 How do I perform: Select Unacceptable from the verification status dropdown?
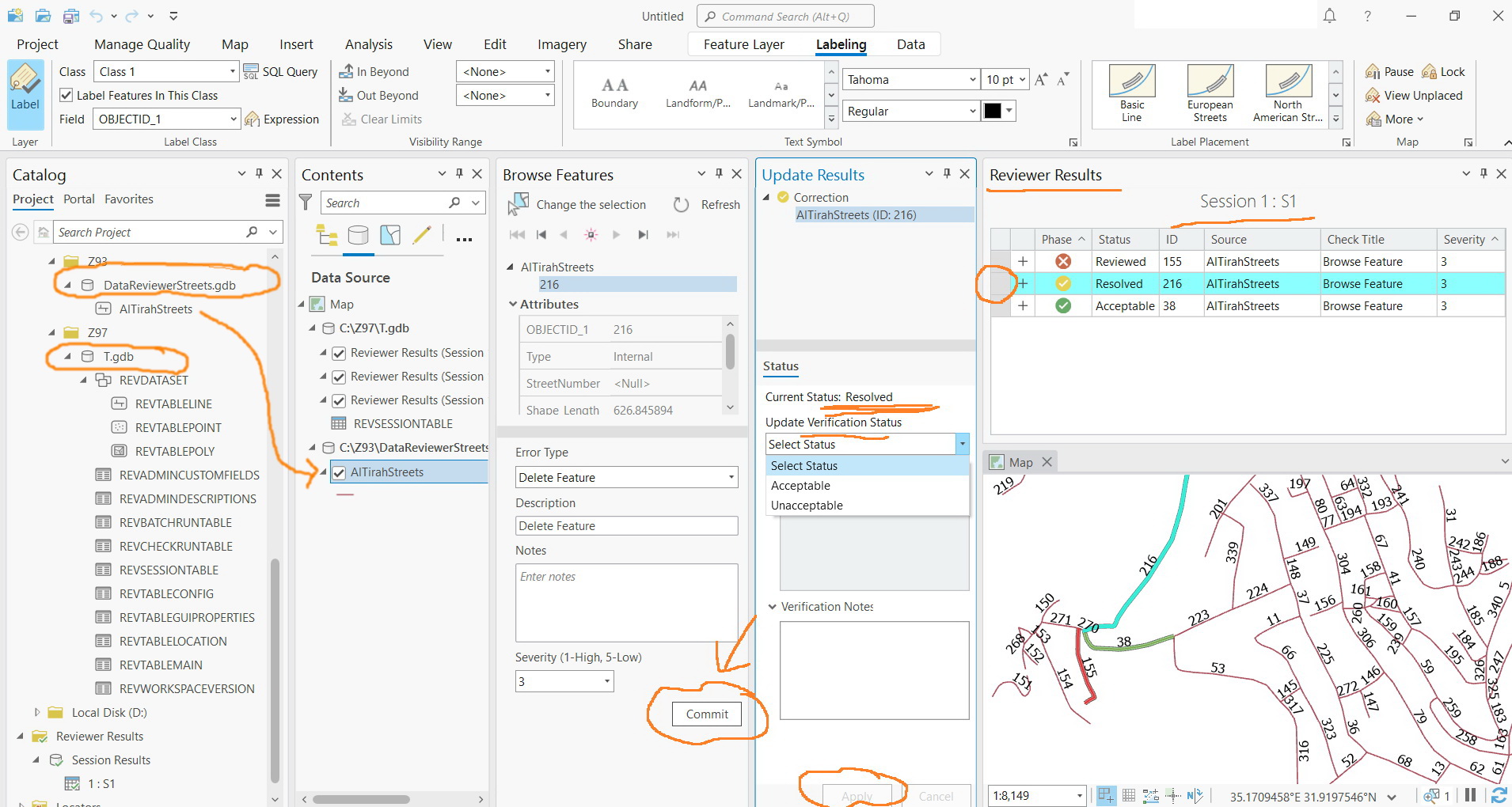(805, 505)
